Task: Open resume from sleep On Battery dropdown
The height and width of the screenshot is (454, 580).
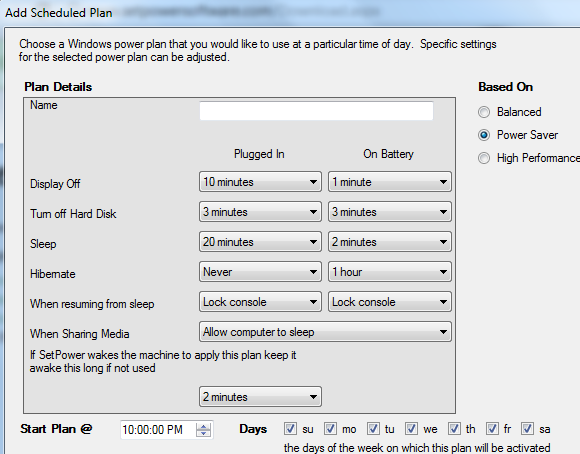Action: coord(390,302)
